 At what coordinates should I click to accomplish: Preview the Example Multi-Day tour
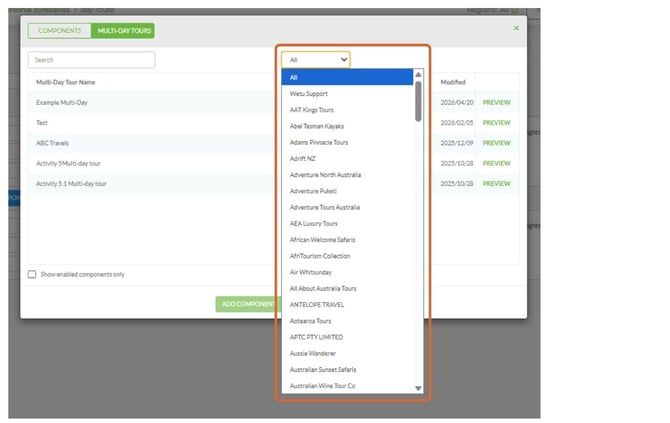point(497,103)
